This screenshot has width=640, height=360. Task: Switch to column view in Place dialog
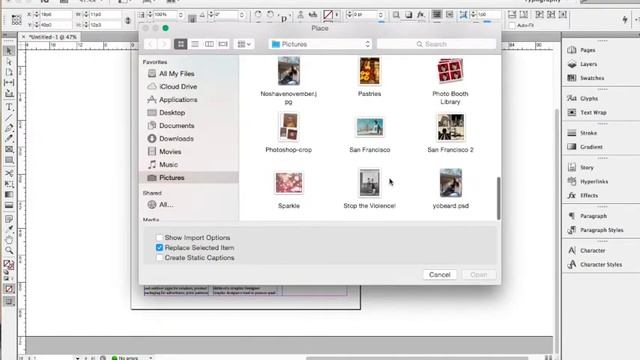209,44
